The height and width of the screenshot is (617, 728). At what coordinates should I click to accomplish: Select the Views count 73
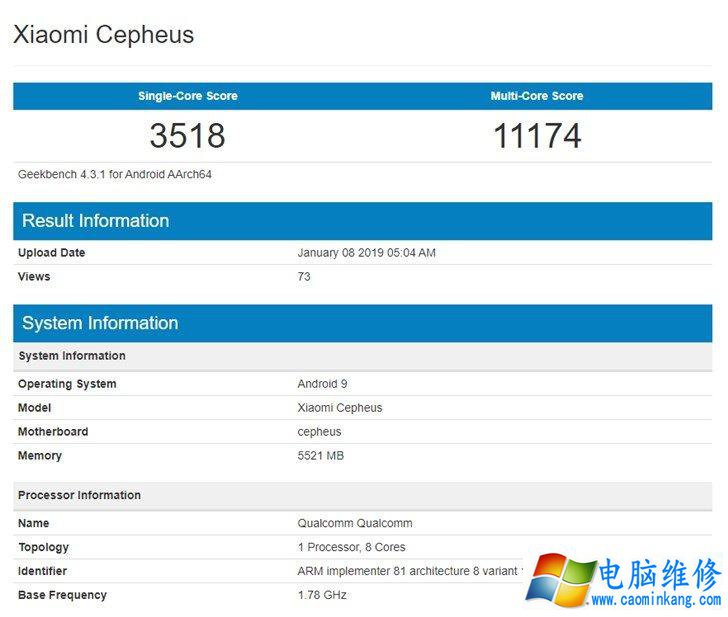pyautogui.click(x=304, y=276)
